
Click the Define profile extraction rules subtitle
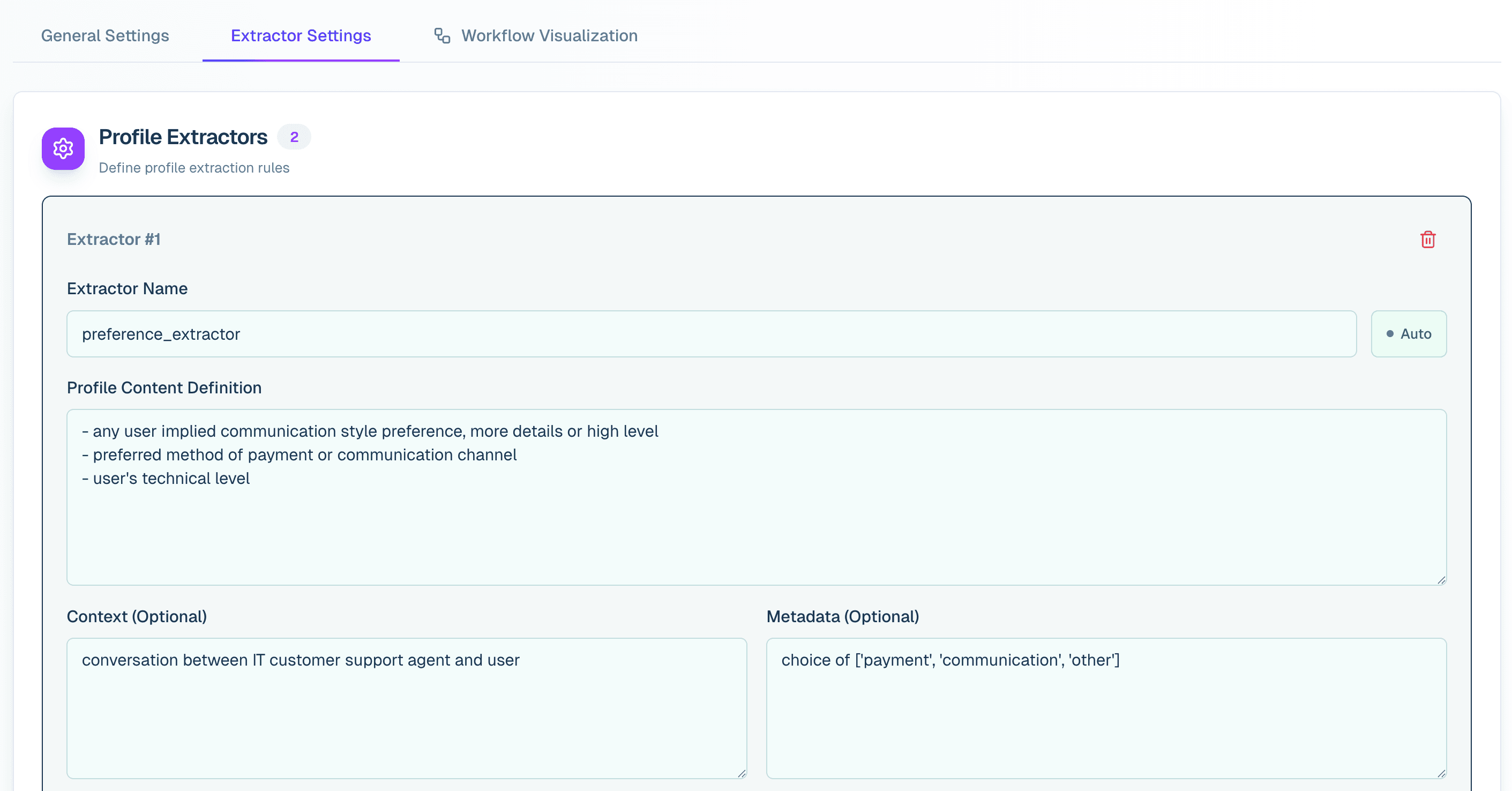tap(194, 168)
